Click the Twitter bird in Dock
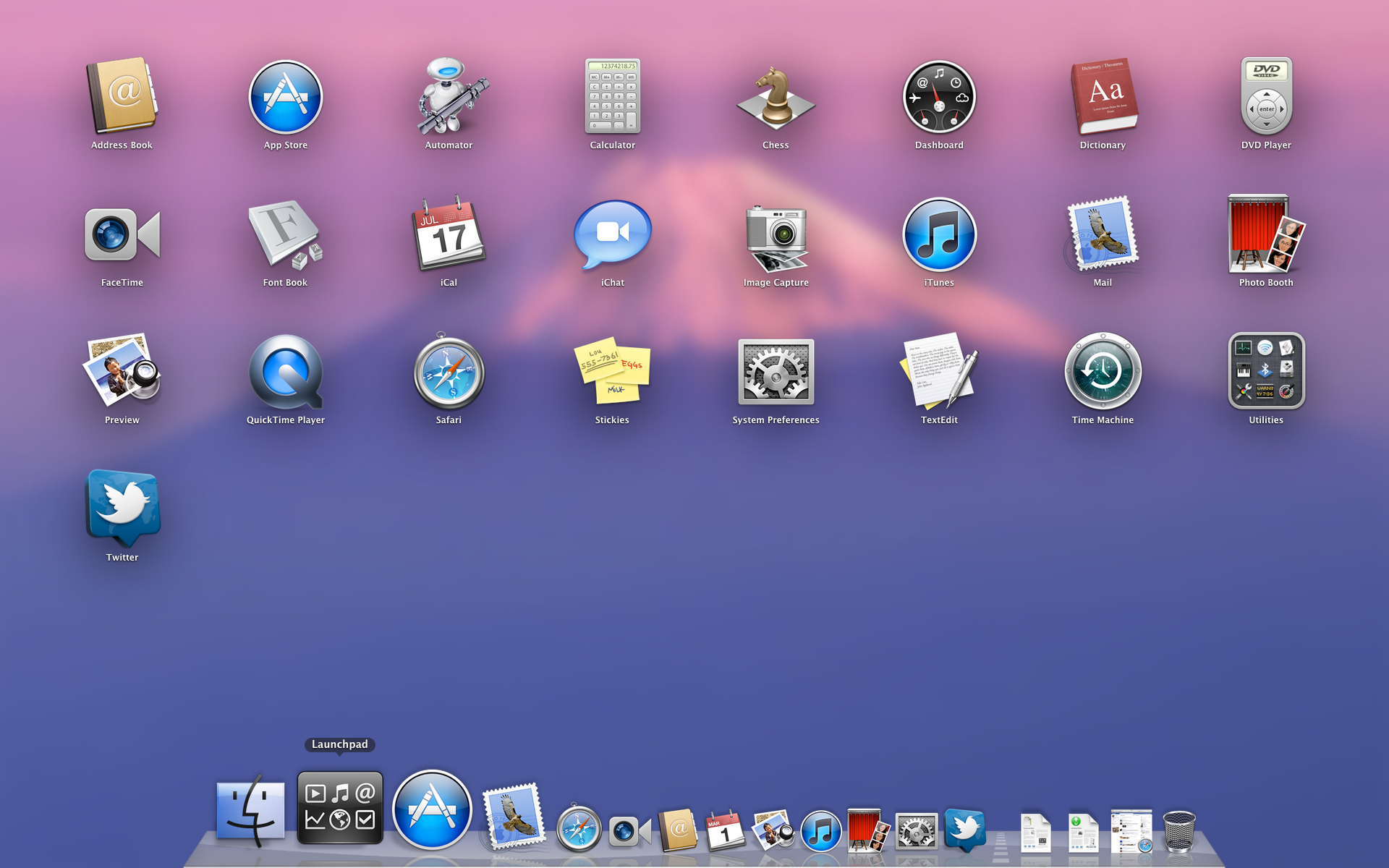1389x868 pixels. pos(965,830)
